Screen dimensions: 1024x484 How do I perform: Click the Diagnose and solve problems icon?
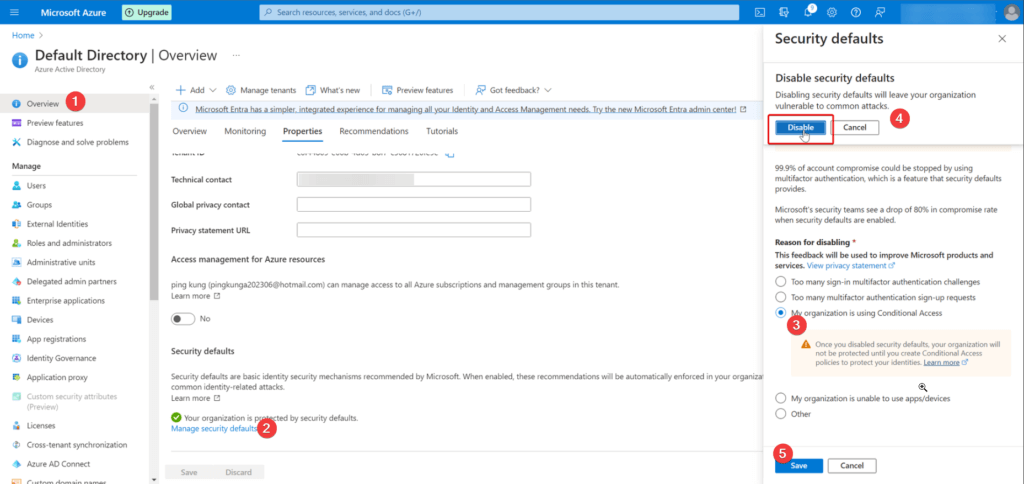(x=17, y=142)
